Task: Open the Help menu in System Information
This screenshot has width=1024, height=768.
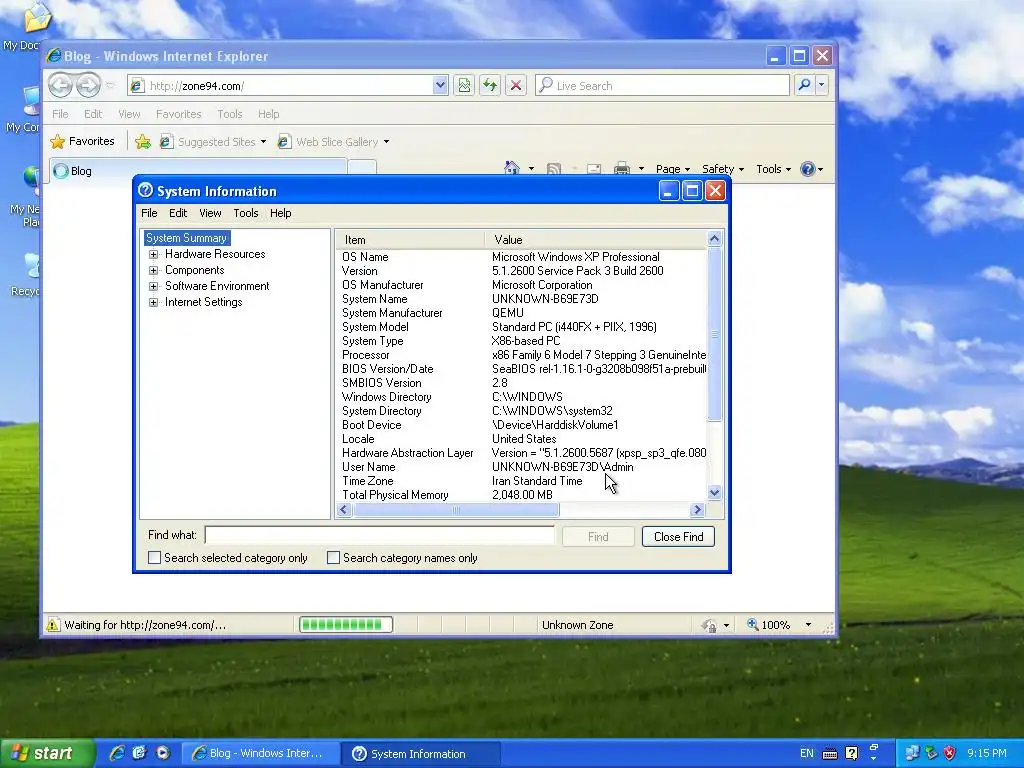Action: (281, 213)
